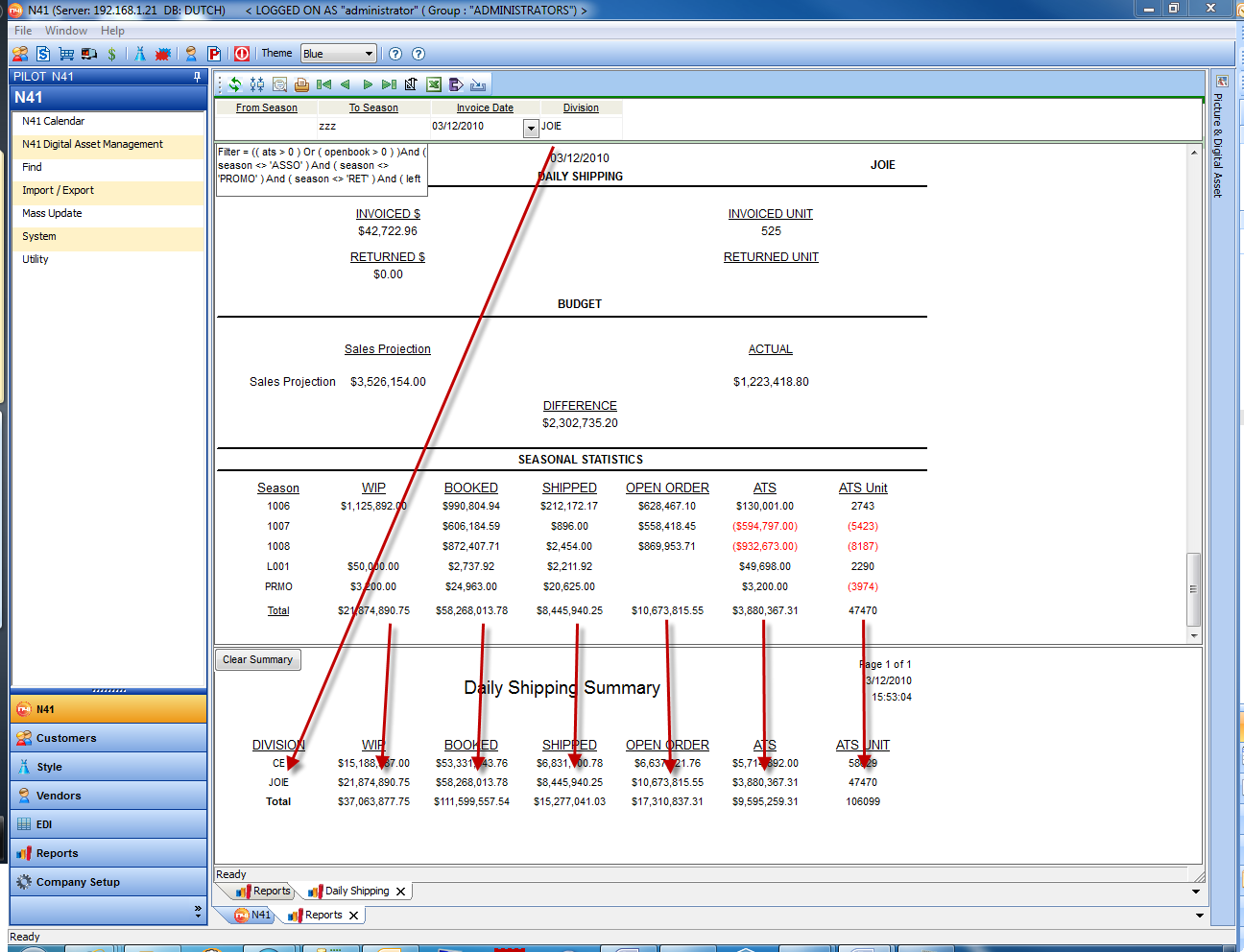Image resolution: width=1244 pixels, height=952 pixels.
Task: Click the red power icon in toolbar
Action: click(242, 54)
